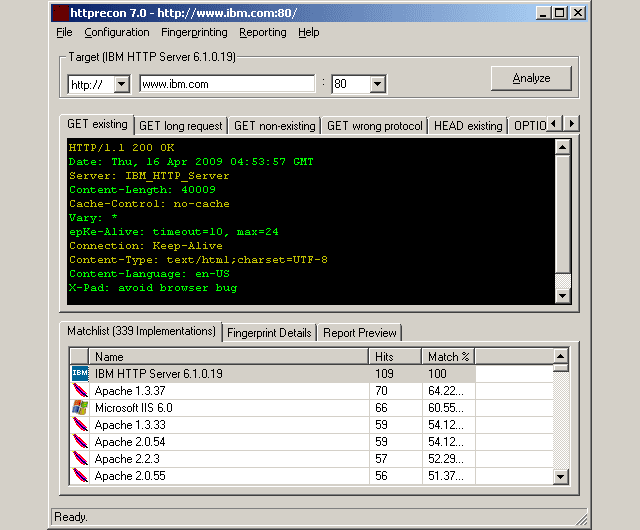This screenshot has width=640, height=530.
Task: Click the HTTP/1.1 200 OK status line
Action: (121, 147)
